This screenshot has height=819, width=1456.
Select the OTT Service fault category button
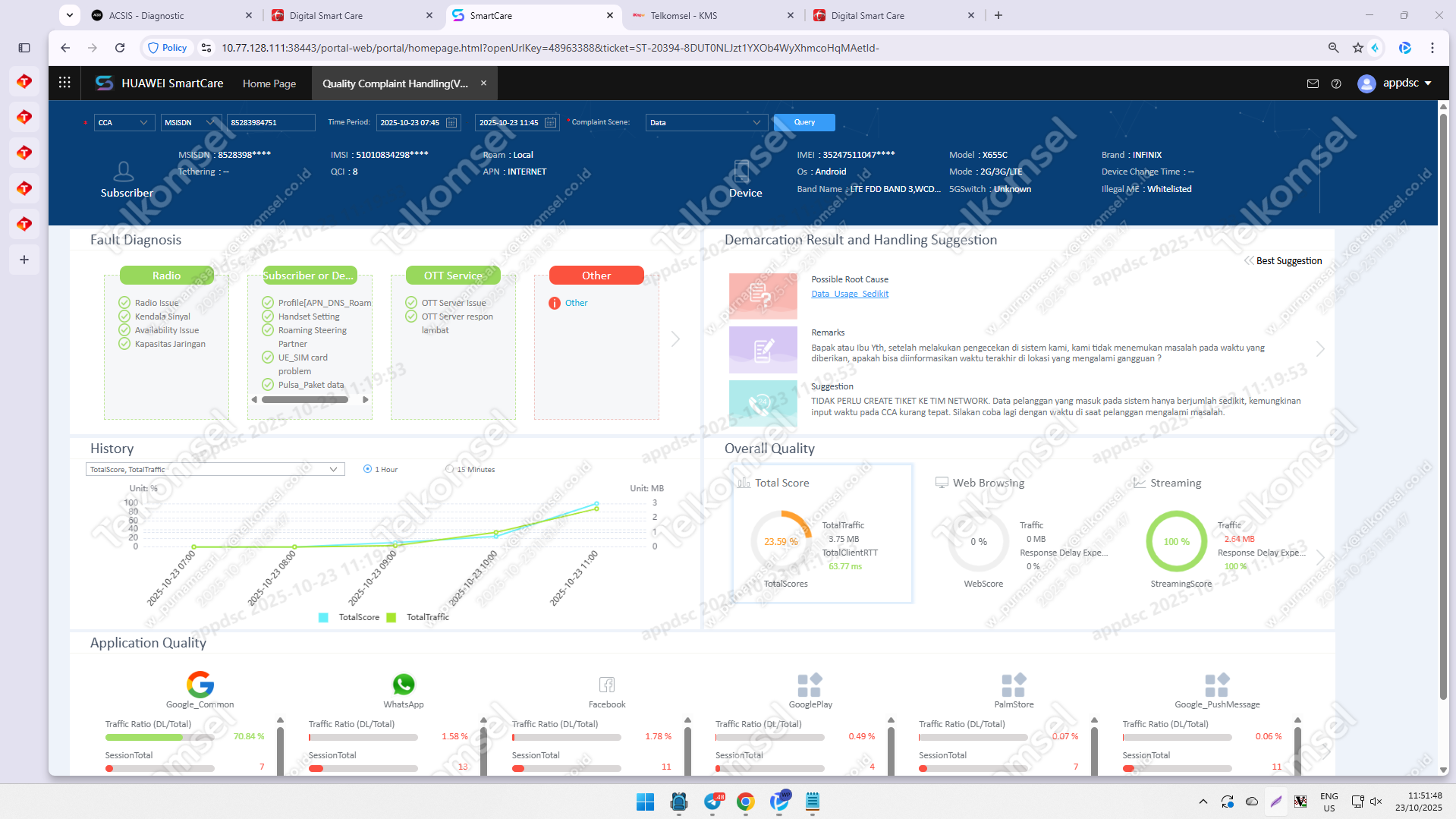(453, 276)
